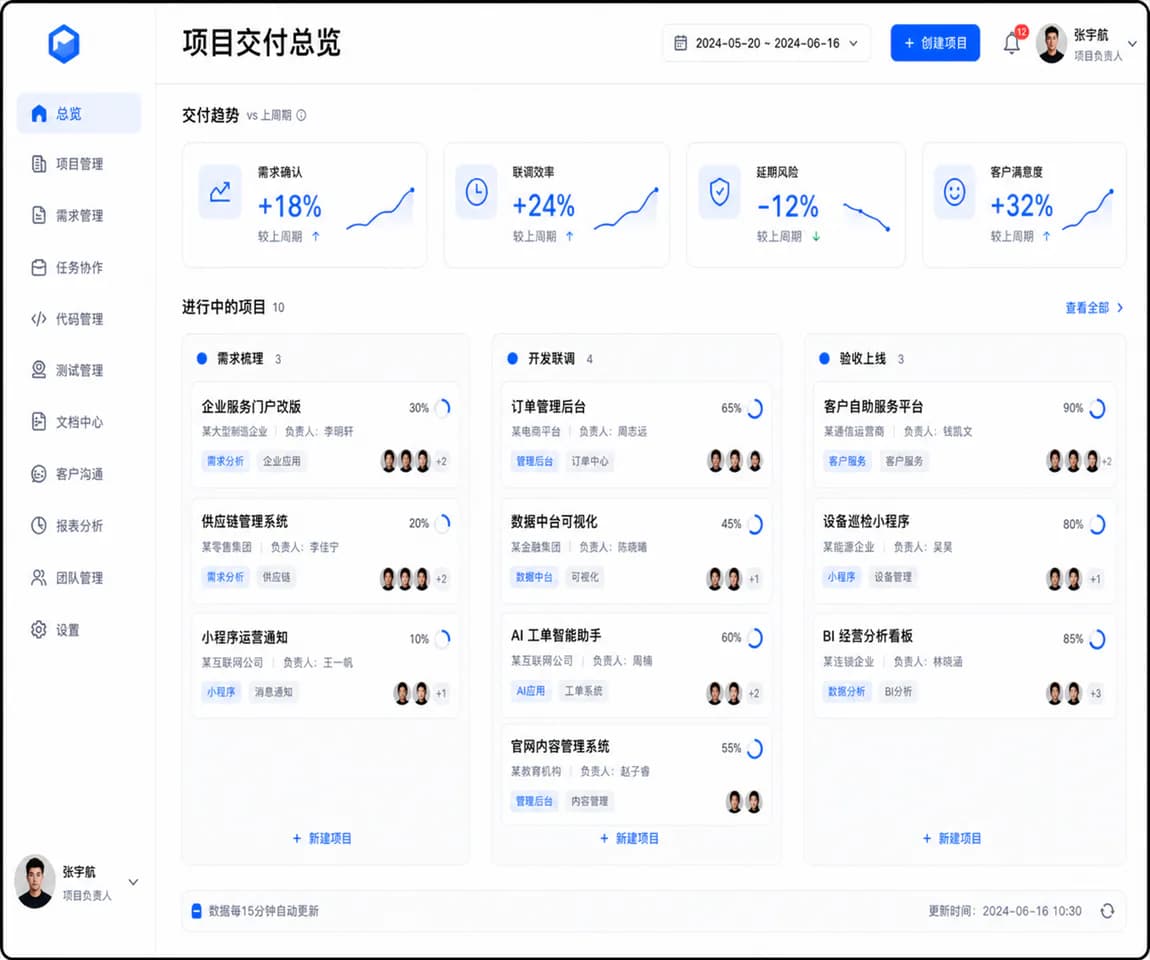Expand the top-right user menu chevron
This screenshot has width=1150, height=960.
point(1132,44)
